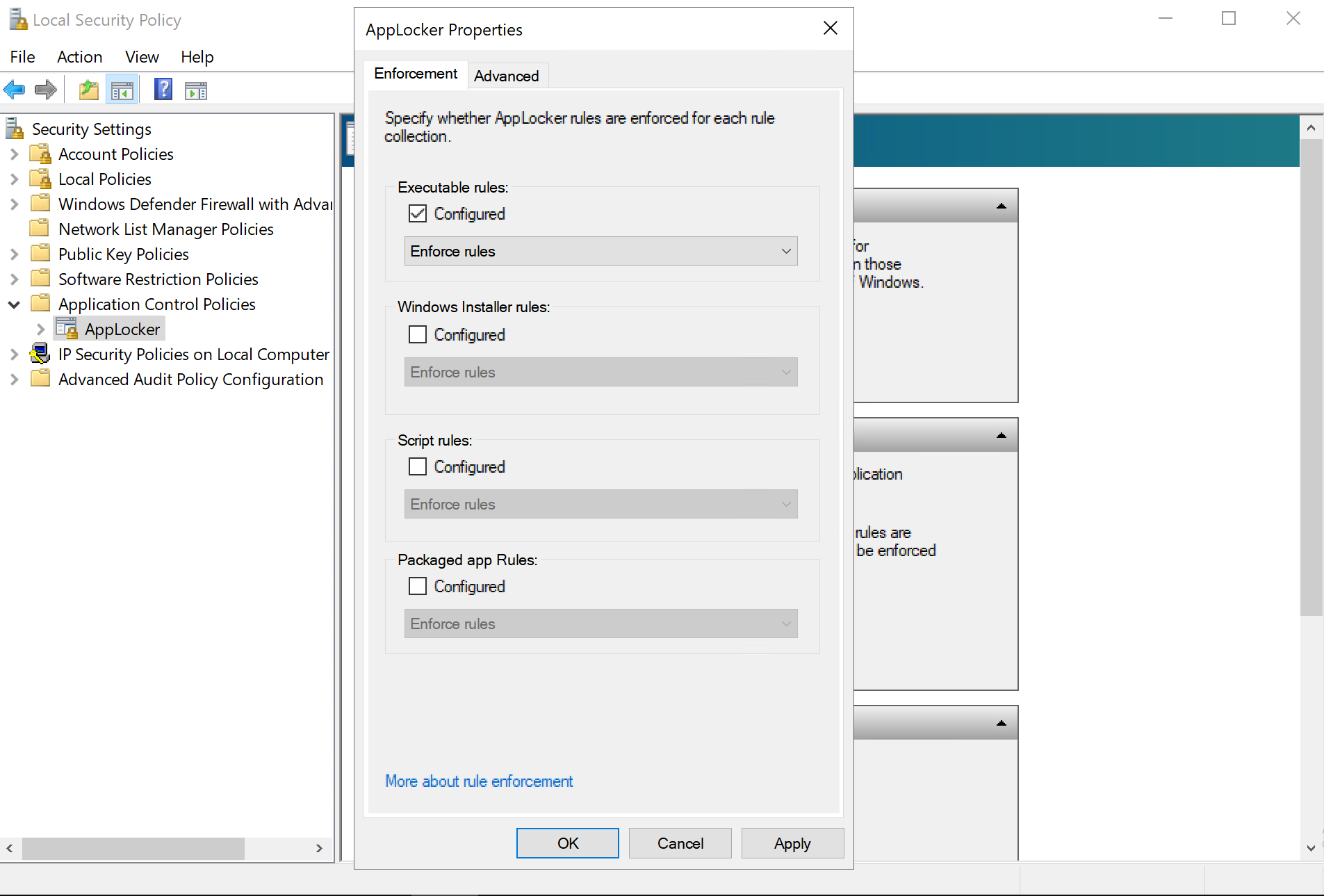The height and width of the screenshot is (896, 1324).
Task: Click the tree pane scroll left arrow
Action: pyautogui.click(x=10, y=848)
